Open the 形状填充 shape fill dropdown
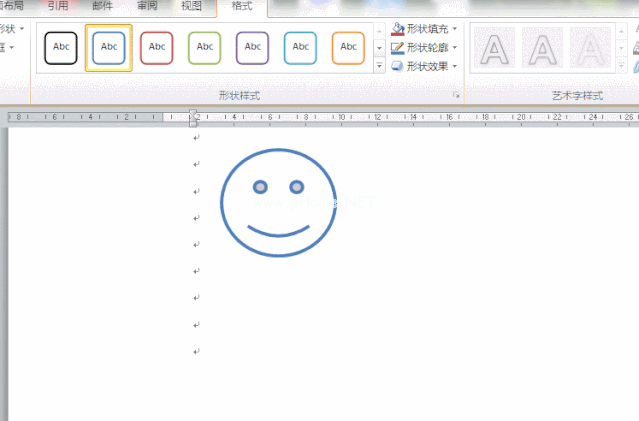 click(x=426, y=29)
